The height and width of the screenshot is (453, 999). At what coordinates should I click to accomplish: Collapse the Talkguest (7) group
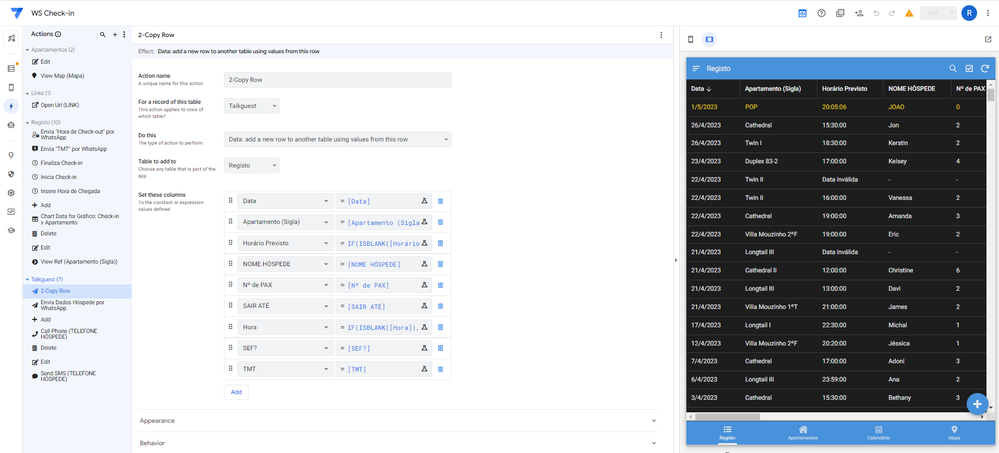pyautogui.click(x=27, y=279)
